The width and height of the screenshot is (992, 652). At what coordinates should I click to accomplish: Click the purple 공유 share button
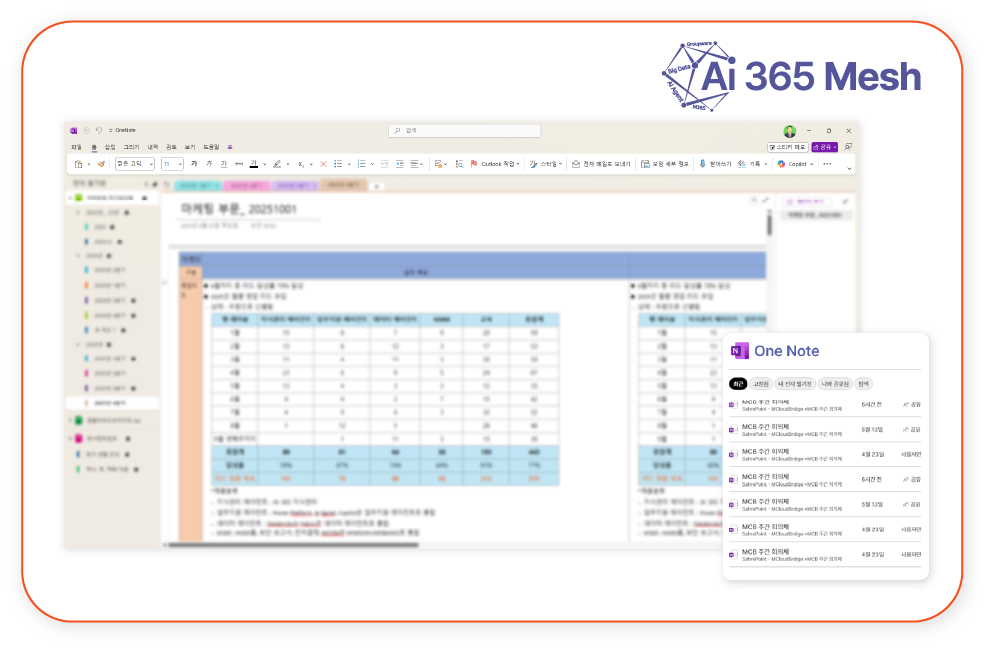point(824,147)
